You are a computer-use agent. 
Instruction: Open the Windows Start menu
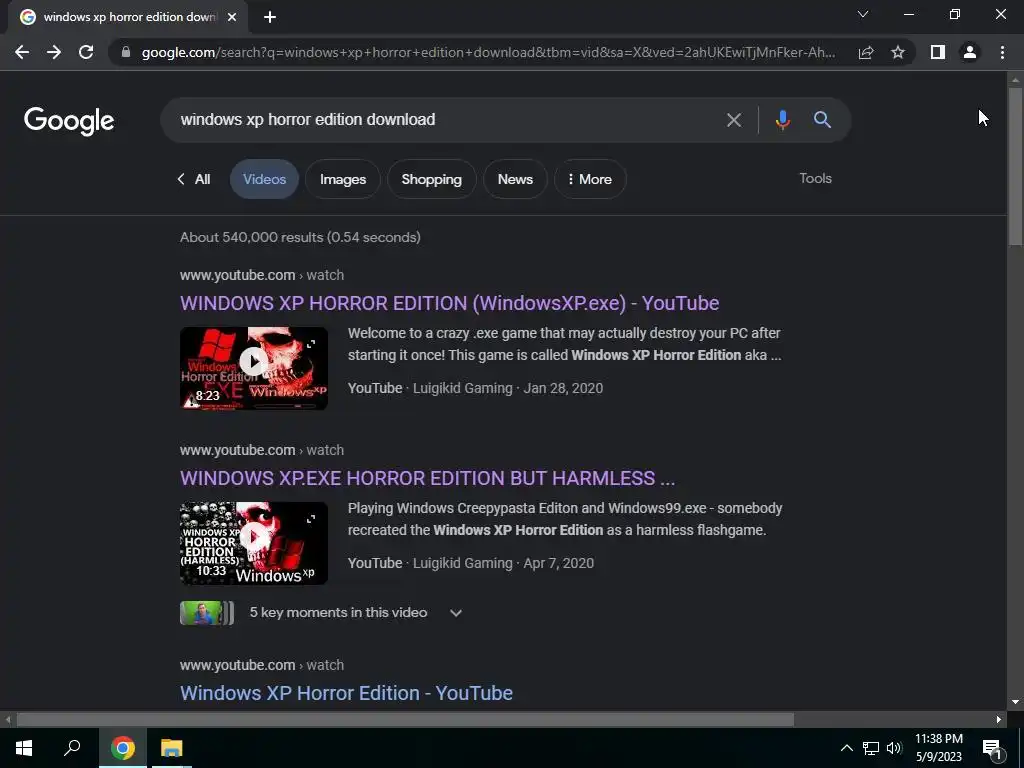coord(24,748)
